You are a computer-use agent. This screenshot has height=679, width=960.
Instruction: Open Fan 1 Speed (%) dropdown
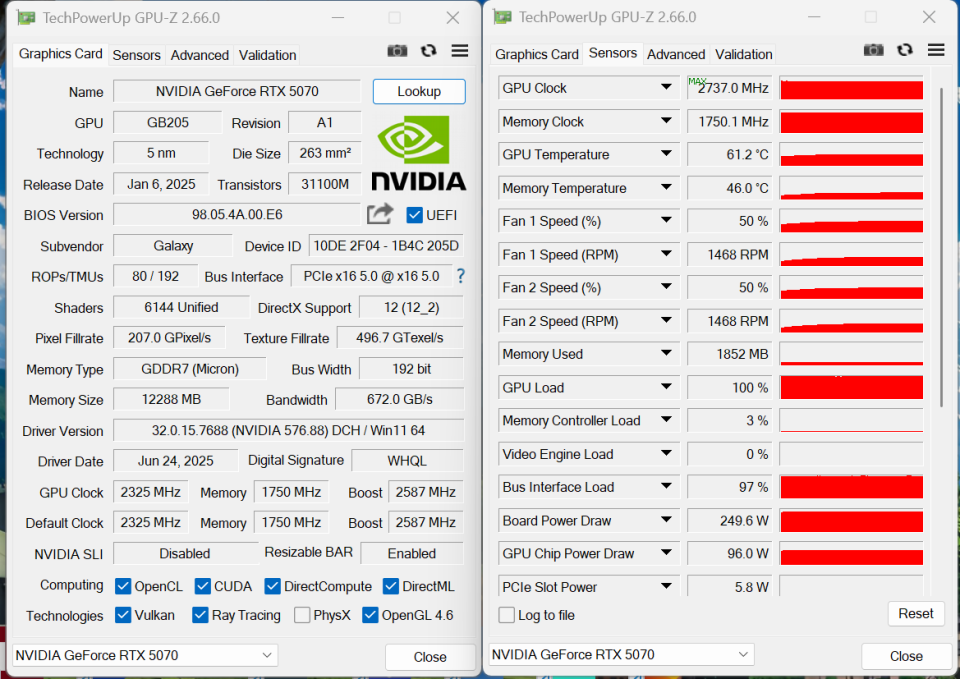coord(666,220)
